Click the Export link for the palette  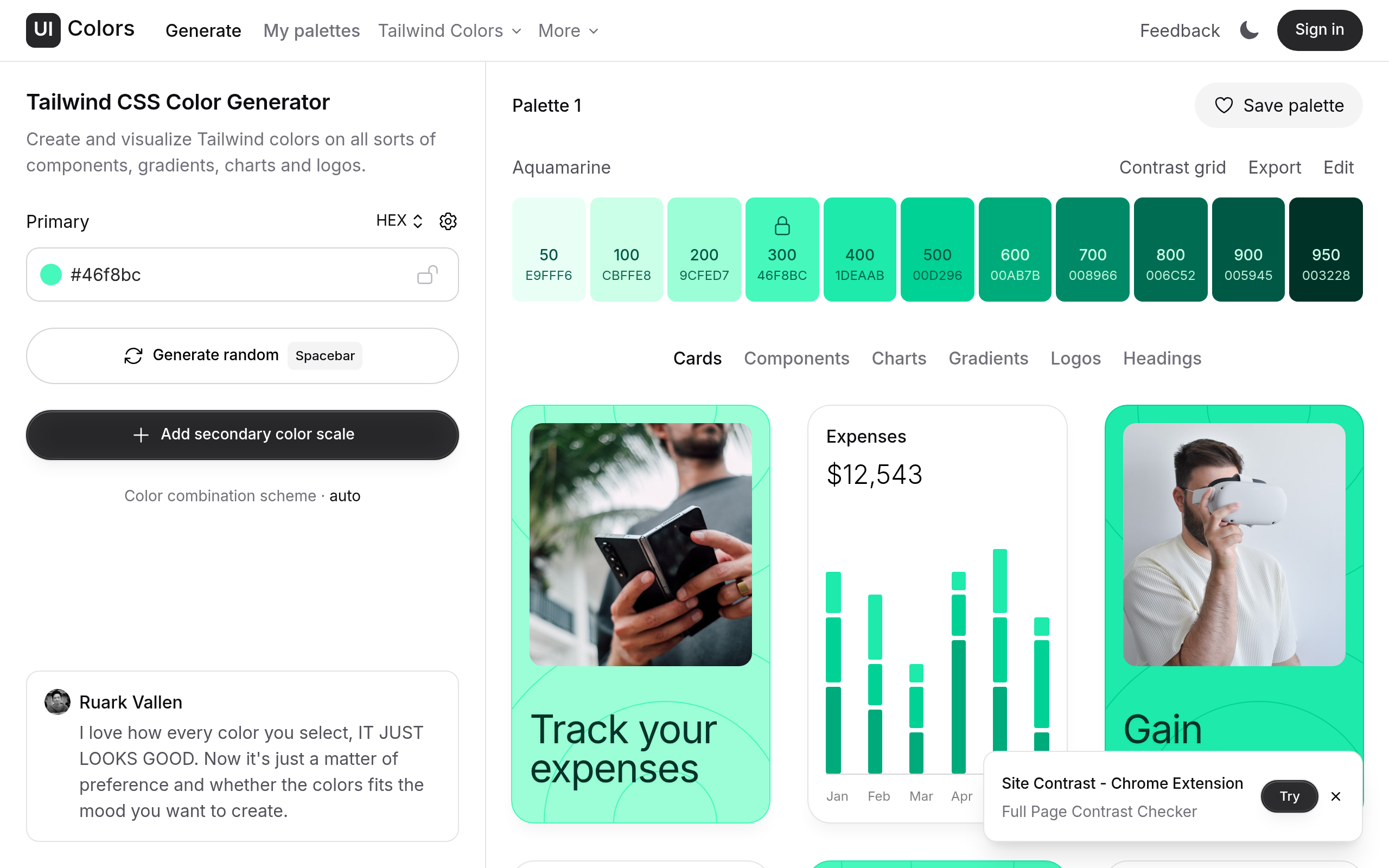click(x=1274, y=167)
